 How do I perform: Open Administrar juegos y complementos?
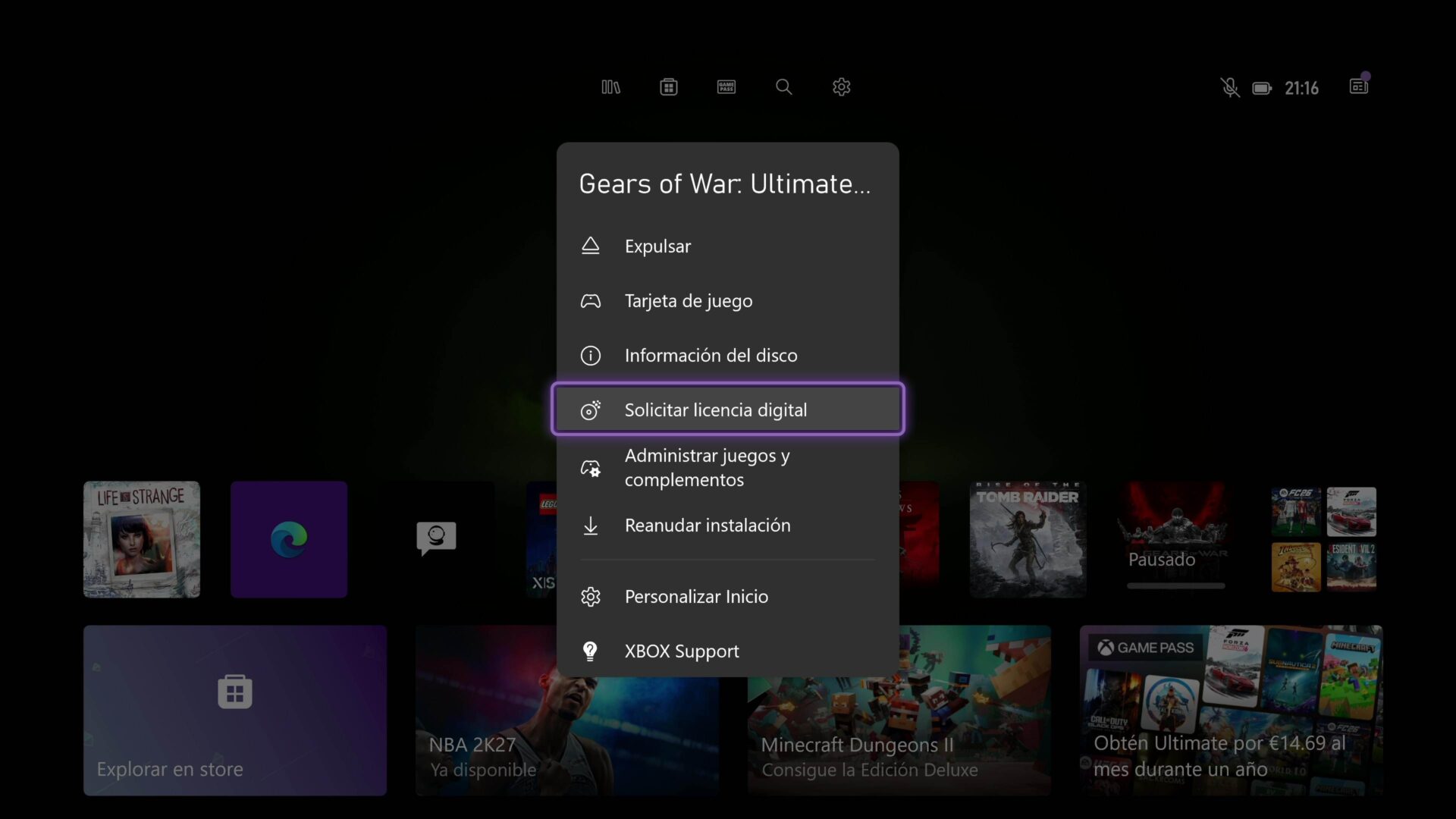(x=728, y=468)
